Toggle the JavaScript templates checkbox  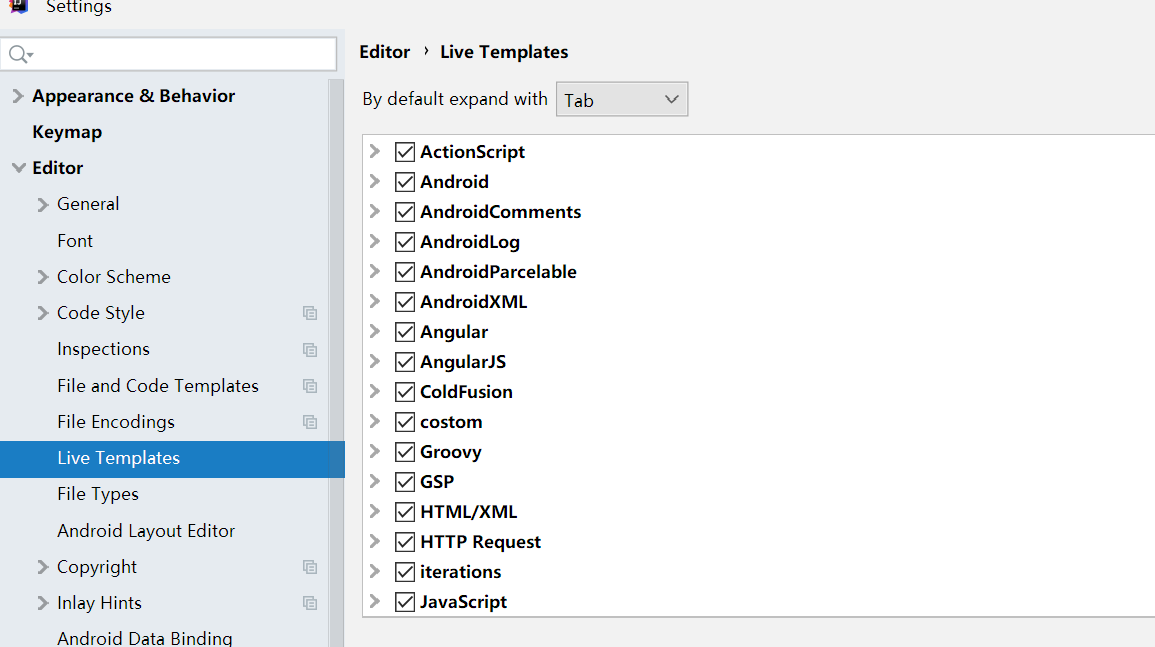[405, 602]
